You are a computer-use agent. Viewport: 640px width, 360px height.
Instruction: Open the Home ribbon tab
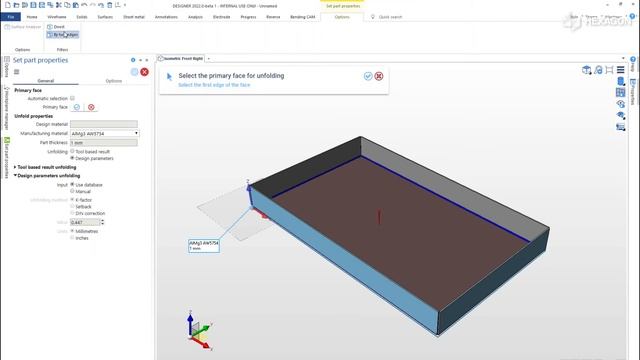tap(32, 17)
